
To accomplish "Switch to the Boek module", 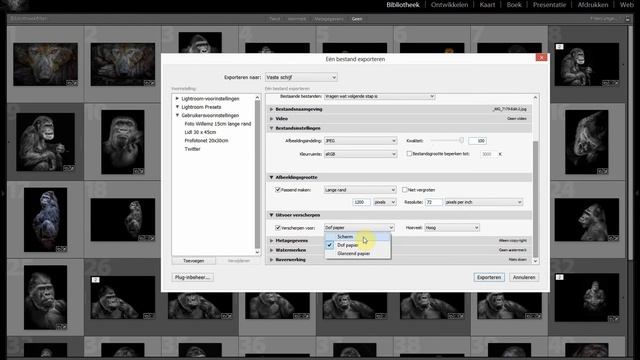I will [514, 5].
